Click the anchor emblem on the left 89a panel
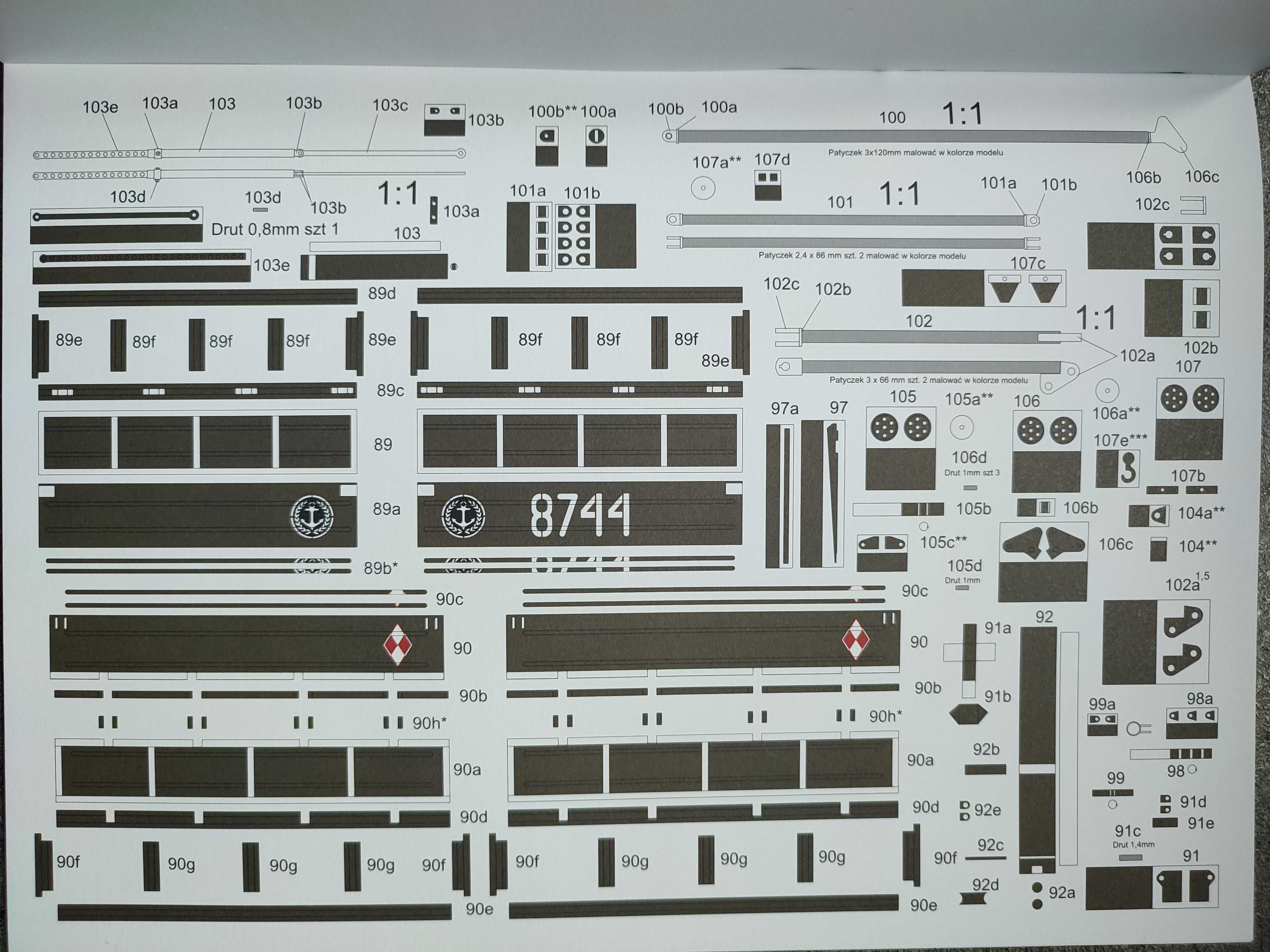The width and height of the screenshot is (1270, 952). [312, 516]
